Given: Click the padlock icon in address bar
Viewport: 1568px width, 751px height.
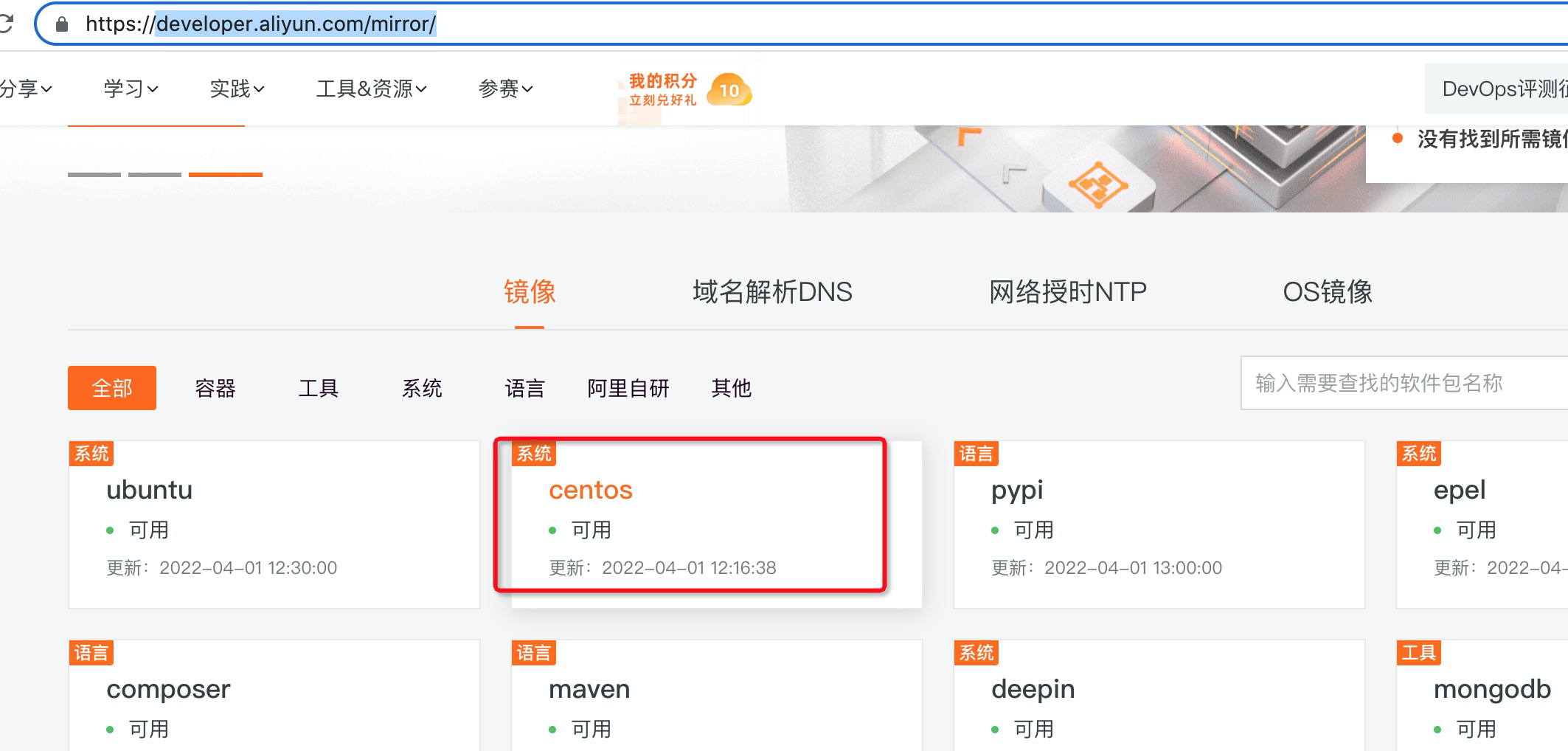Looking at the screenshot, I should click(x=62, y=24).
